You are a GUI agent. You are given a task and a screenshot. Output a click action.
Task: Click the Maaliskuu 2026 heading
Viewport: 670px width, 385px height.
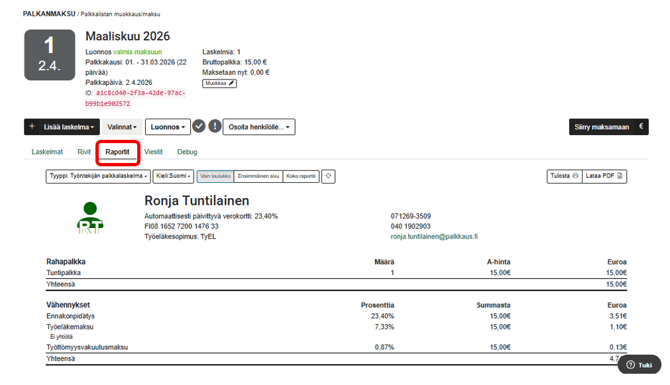128,36
